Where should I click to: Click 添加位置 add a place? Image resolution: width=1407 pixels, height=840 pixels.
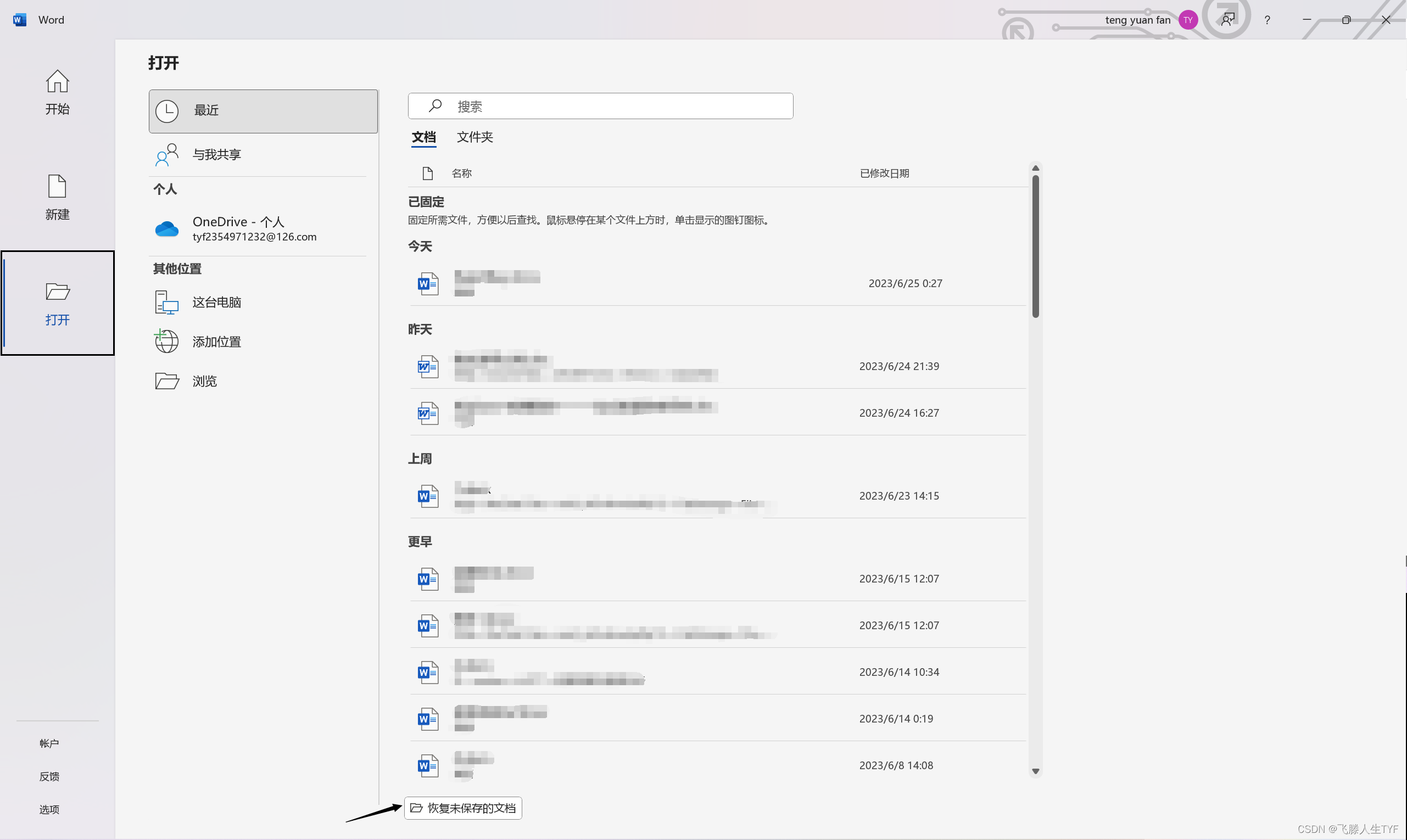(x=216, y=342)
